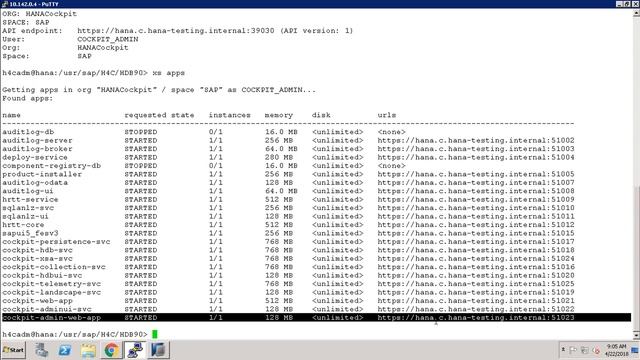Click the Action Center flag tray icon
The height and width of the screenshot is (360, 640).
(573, 350)
